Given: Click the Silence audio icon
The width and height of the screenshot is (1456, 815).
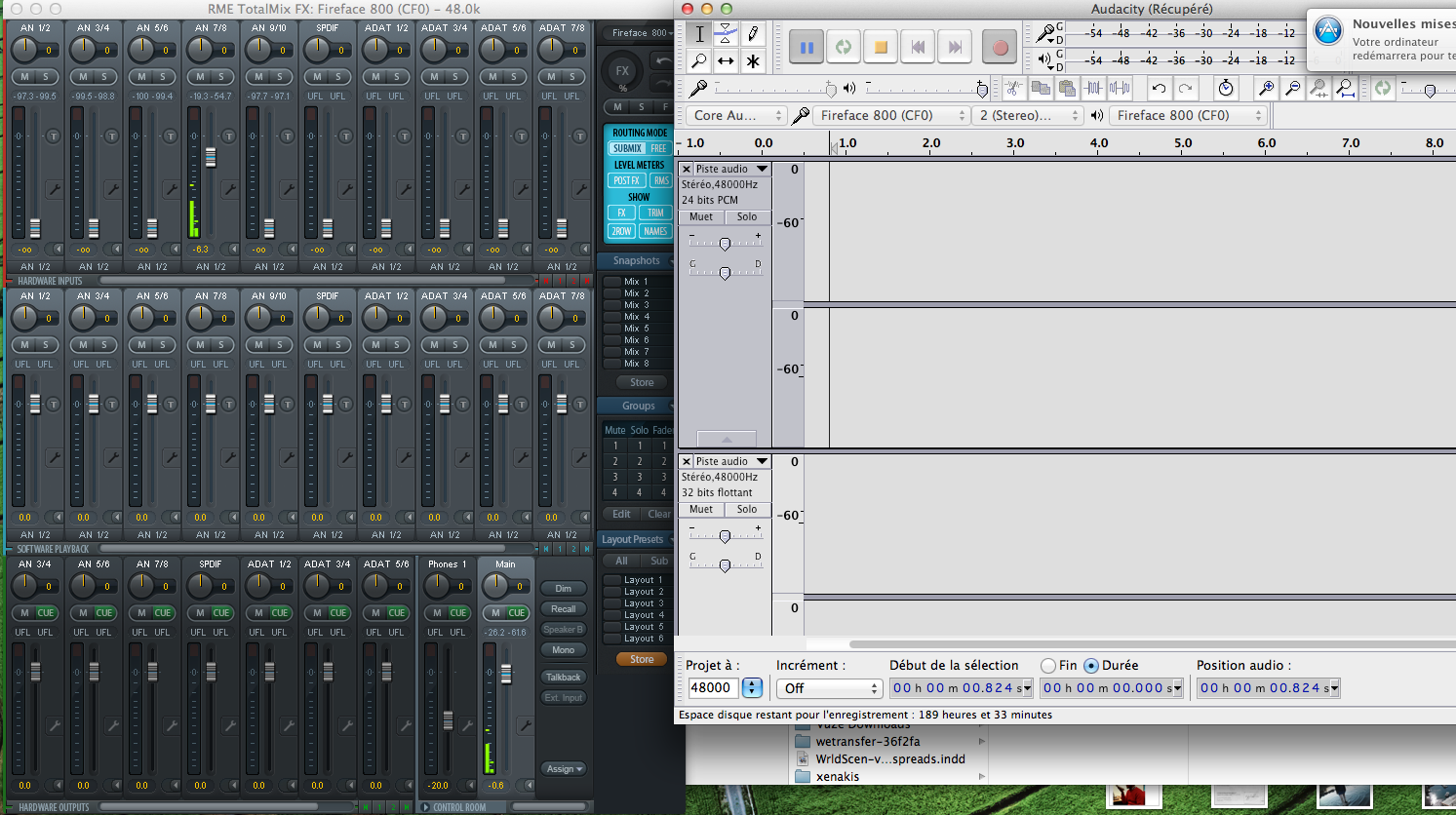Looking at the screenshot, I should (x=1120, y=89).
